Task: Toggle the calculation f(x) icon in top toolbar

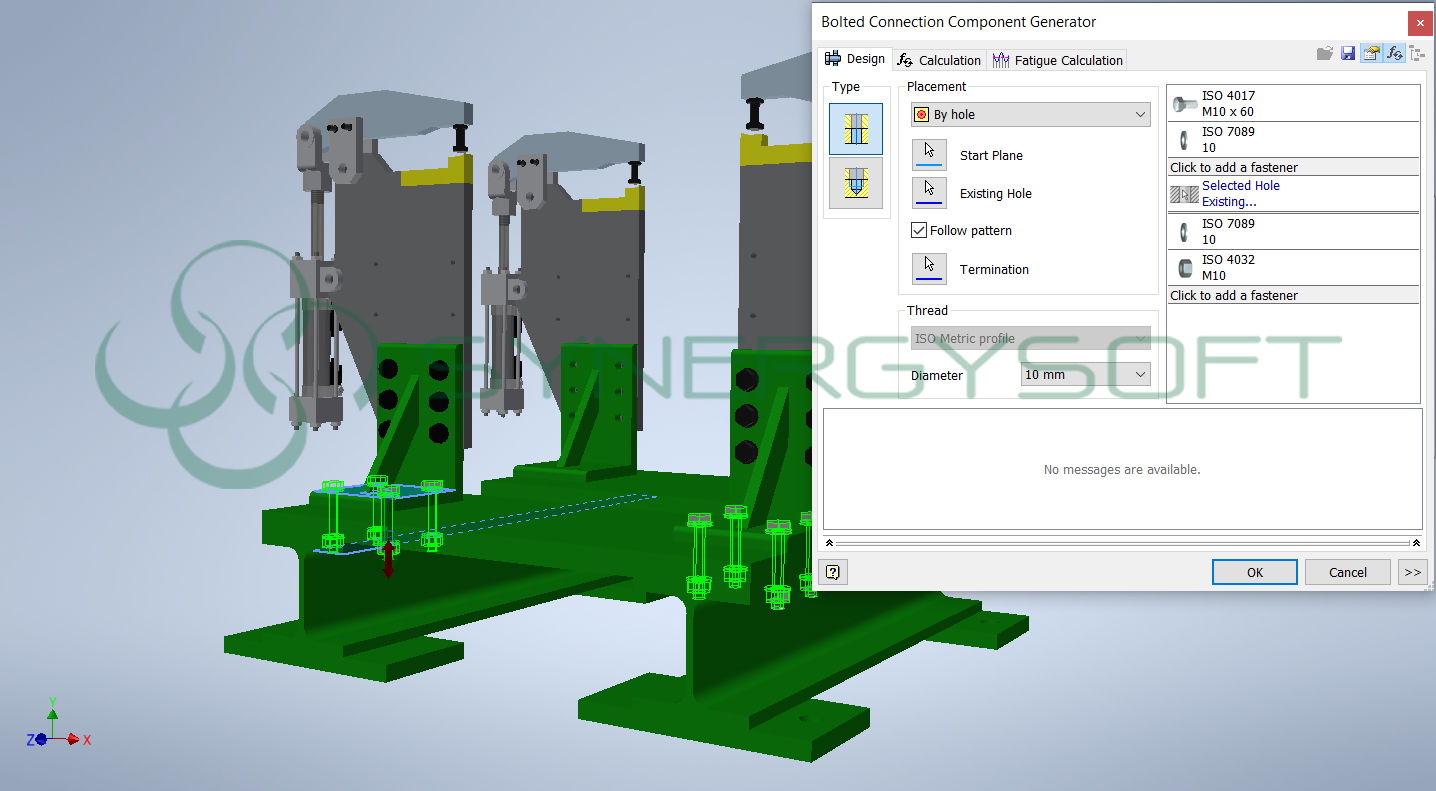Action: coord(1394,53)
